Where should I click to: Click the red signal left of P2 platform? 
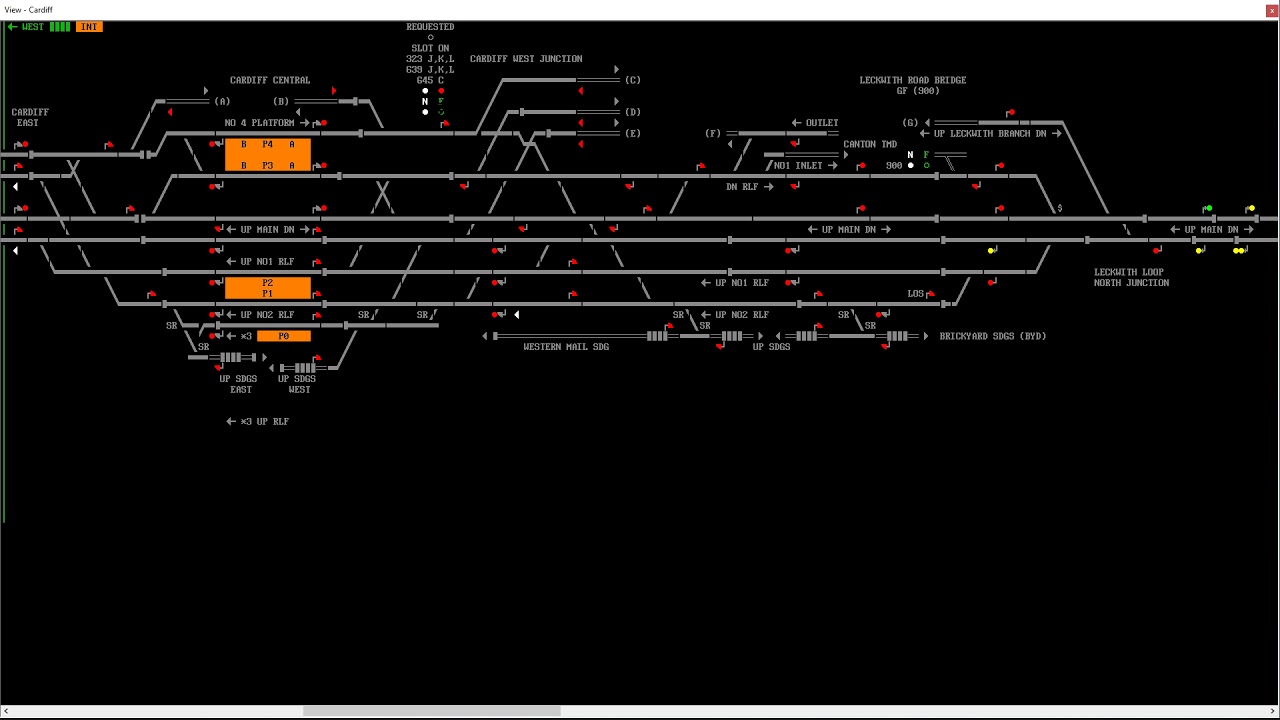coord(216,283)
